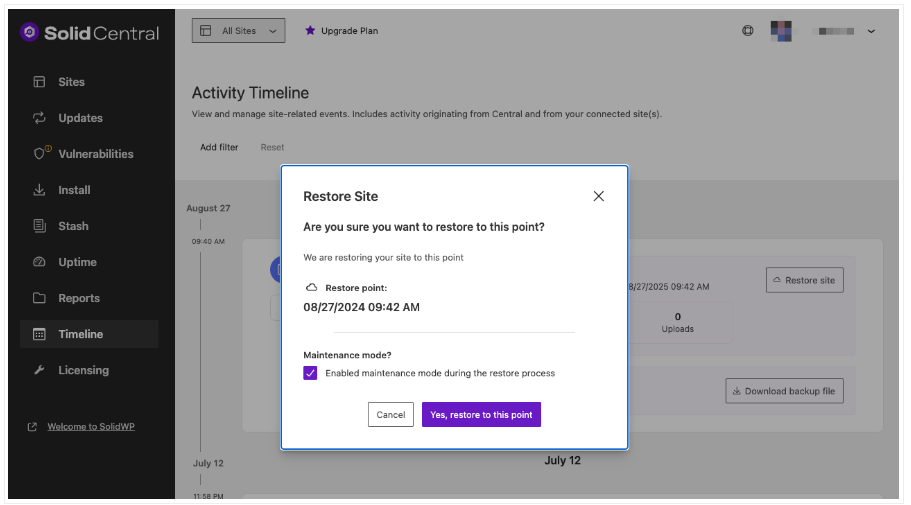Image resolution: width=911 pixels, height=505 pixels.
Task: Click the Install download icon
Action: 39,190
